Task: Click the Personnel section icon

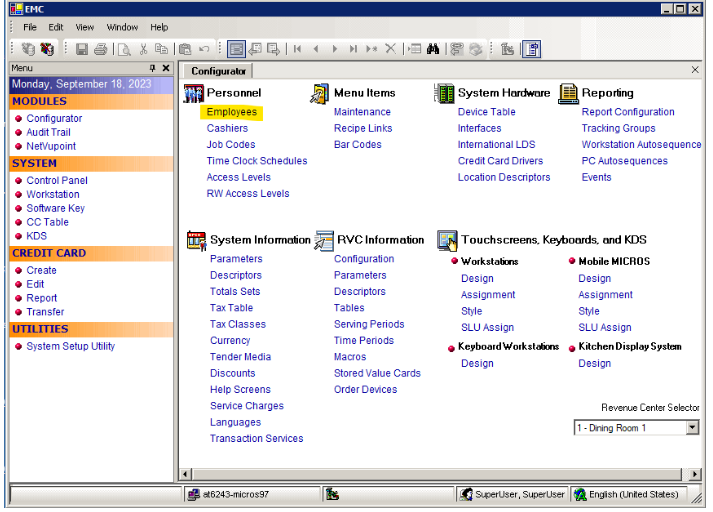Action: tap(194, 93)
